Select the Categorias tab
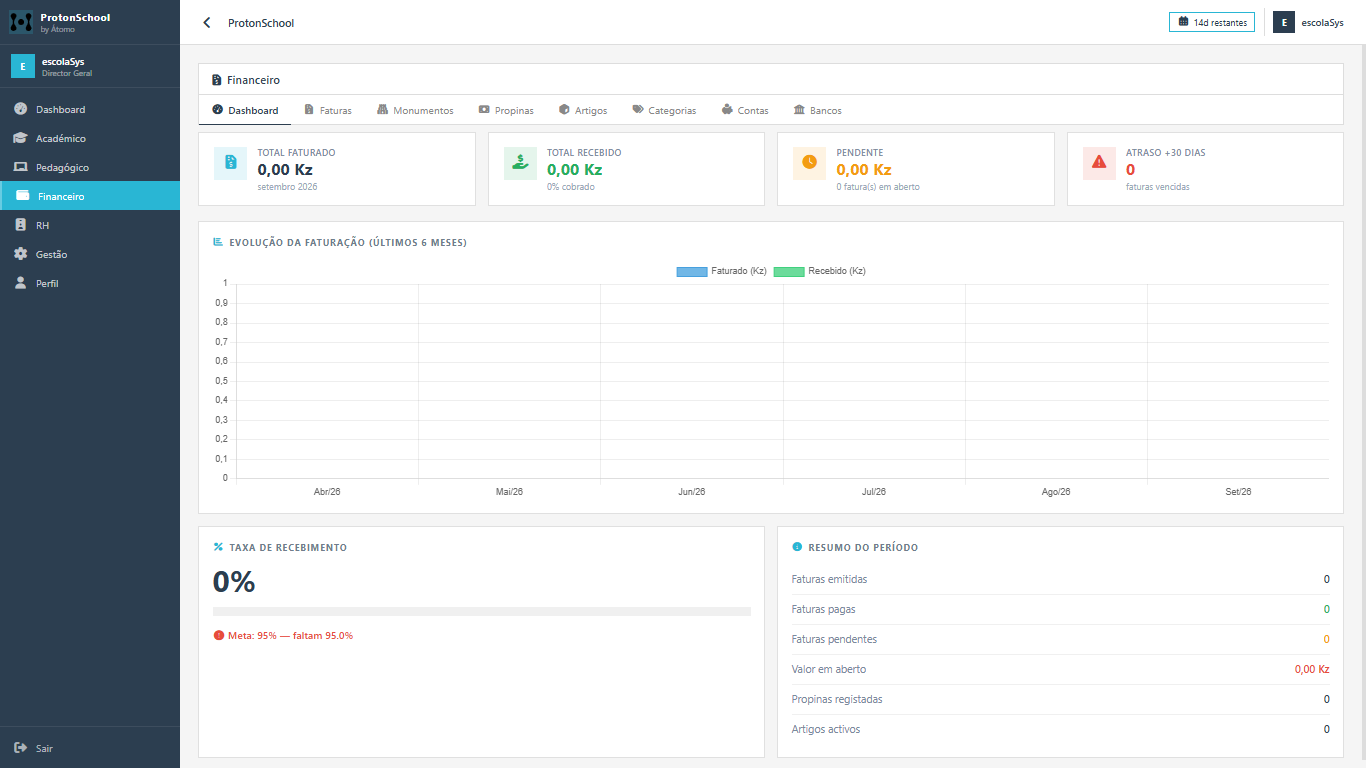 (x=664, y=110)
